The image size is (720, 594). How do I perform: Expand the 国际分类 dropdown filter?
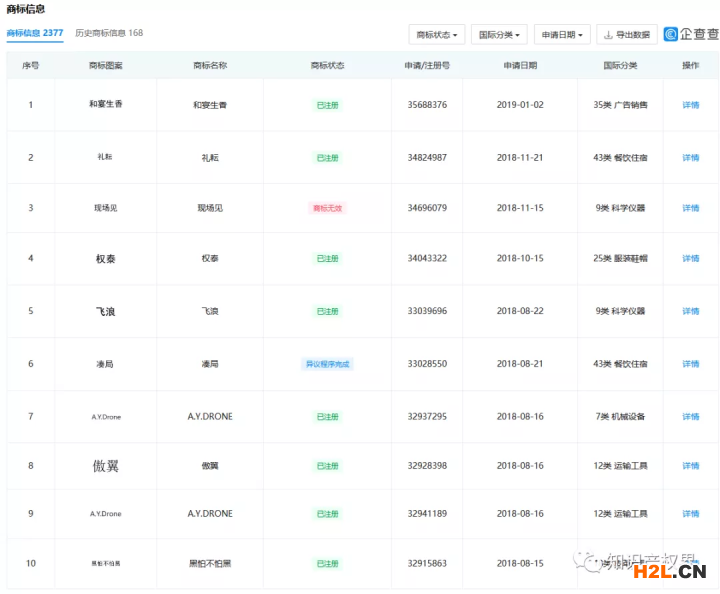click(499, 35)
